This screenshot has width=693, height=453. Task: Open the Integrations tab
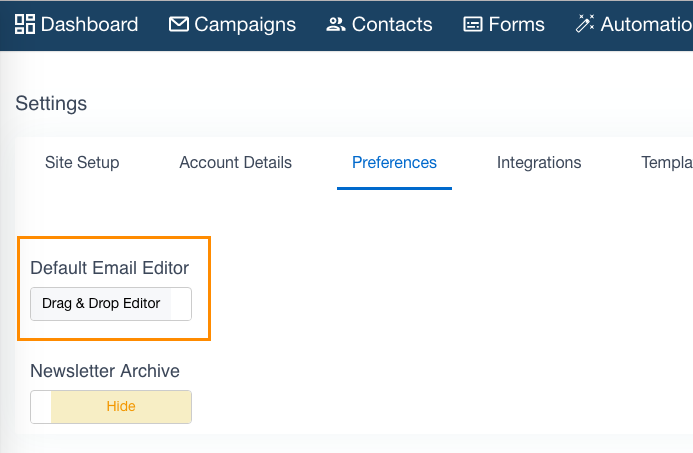tap(539, 163)
